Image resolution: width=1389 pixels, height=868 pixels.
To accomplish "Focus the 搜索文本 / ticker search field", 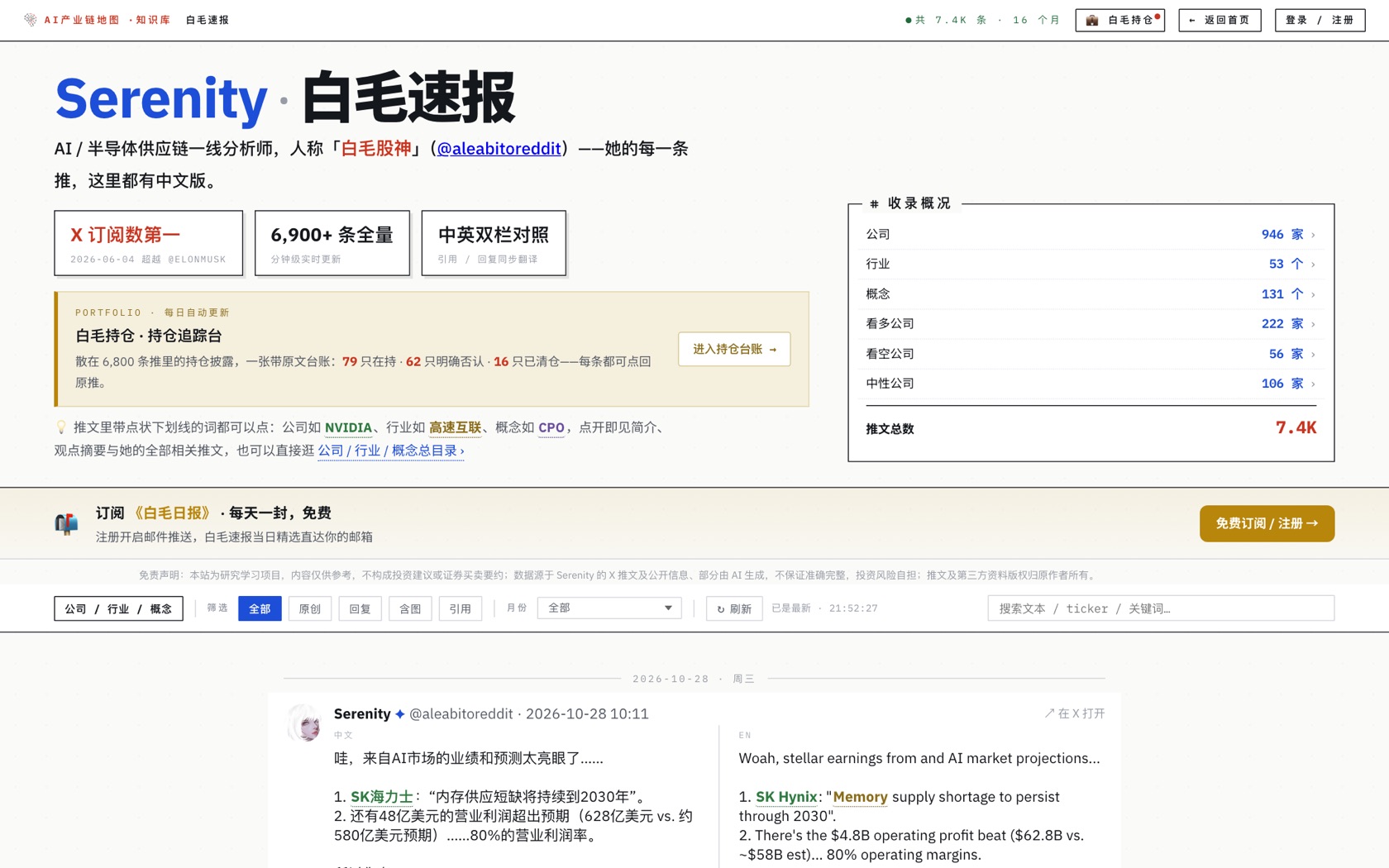I will pos(1161,608).
